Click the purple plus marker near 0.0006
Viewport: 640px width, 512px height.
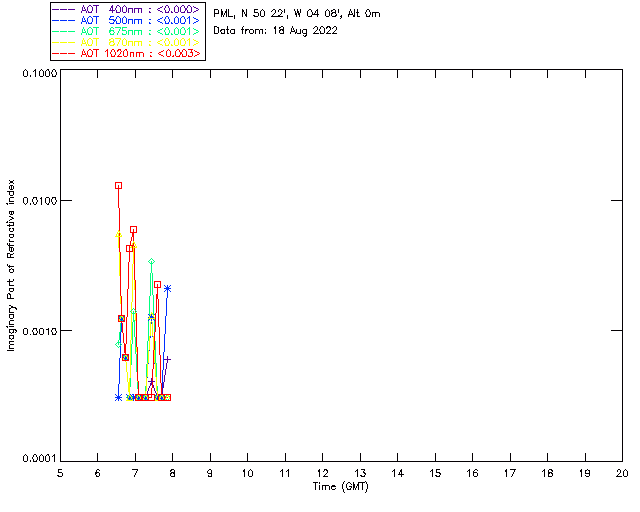tap(167, 359)
